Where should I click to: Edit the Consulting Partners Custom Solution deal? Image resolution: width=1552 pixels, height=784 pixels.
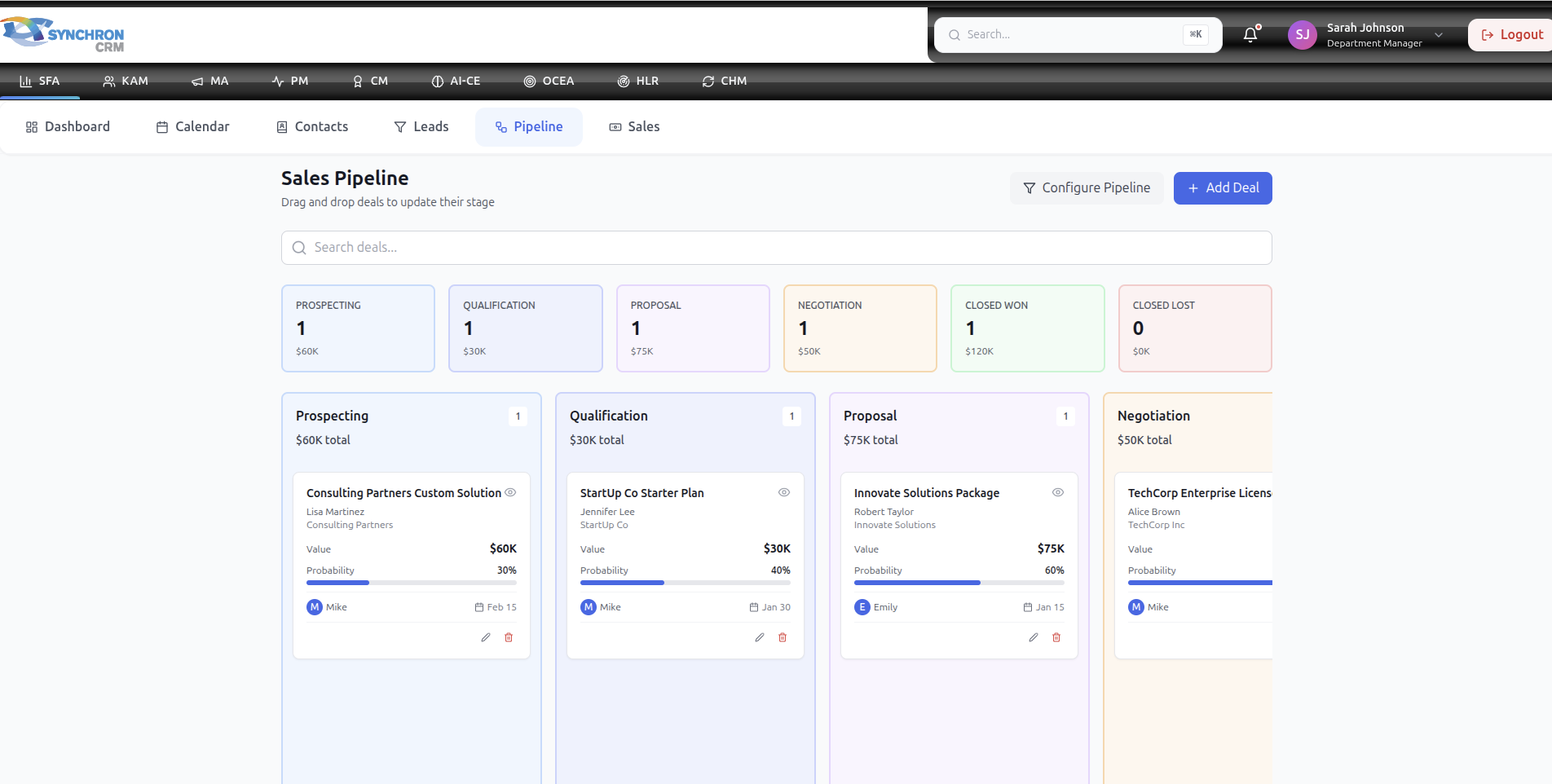[486, 637]
